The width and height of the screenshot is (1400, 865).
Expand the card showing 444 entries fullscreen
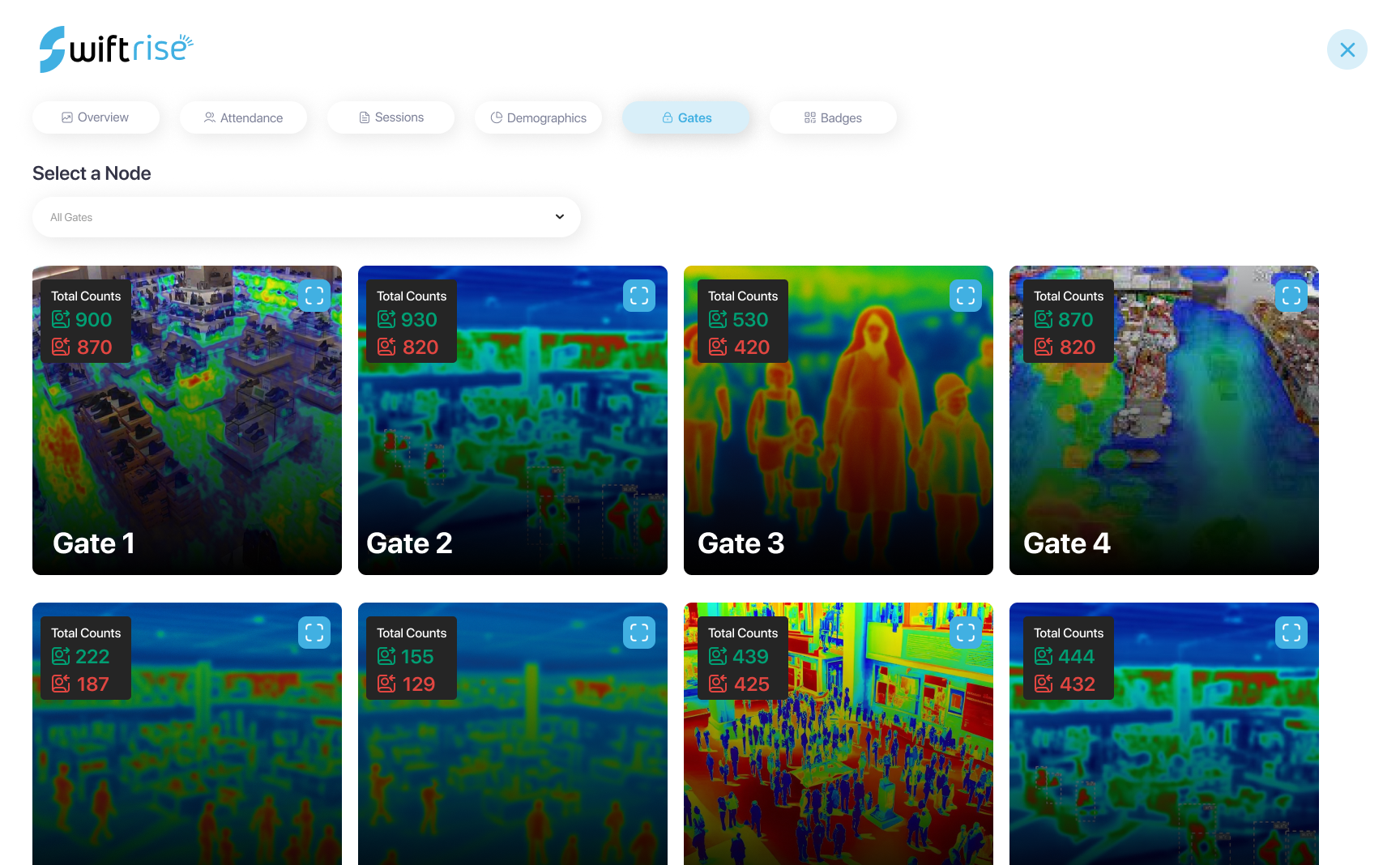[1291, 633]
